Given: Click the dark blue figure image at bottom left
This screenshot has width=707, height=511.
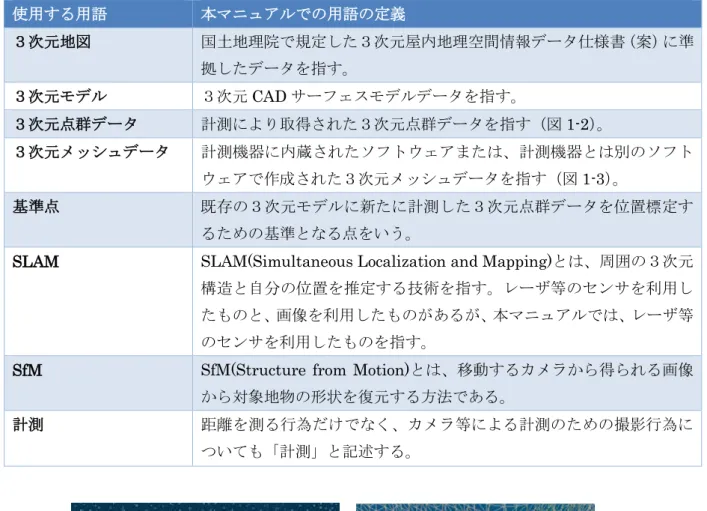Looking at the screenshot, I should point(205,507).
